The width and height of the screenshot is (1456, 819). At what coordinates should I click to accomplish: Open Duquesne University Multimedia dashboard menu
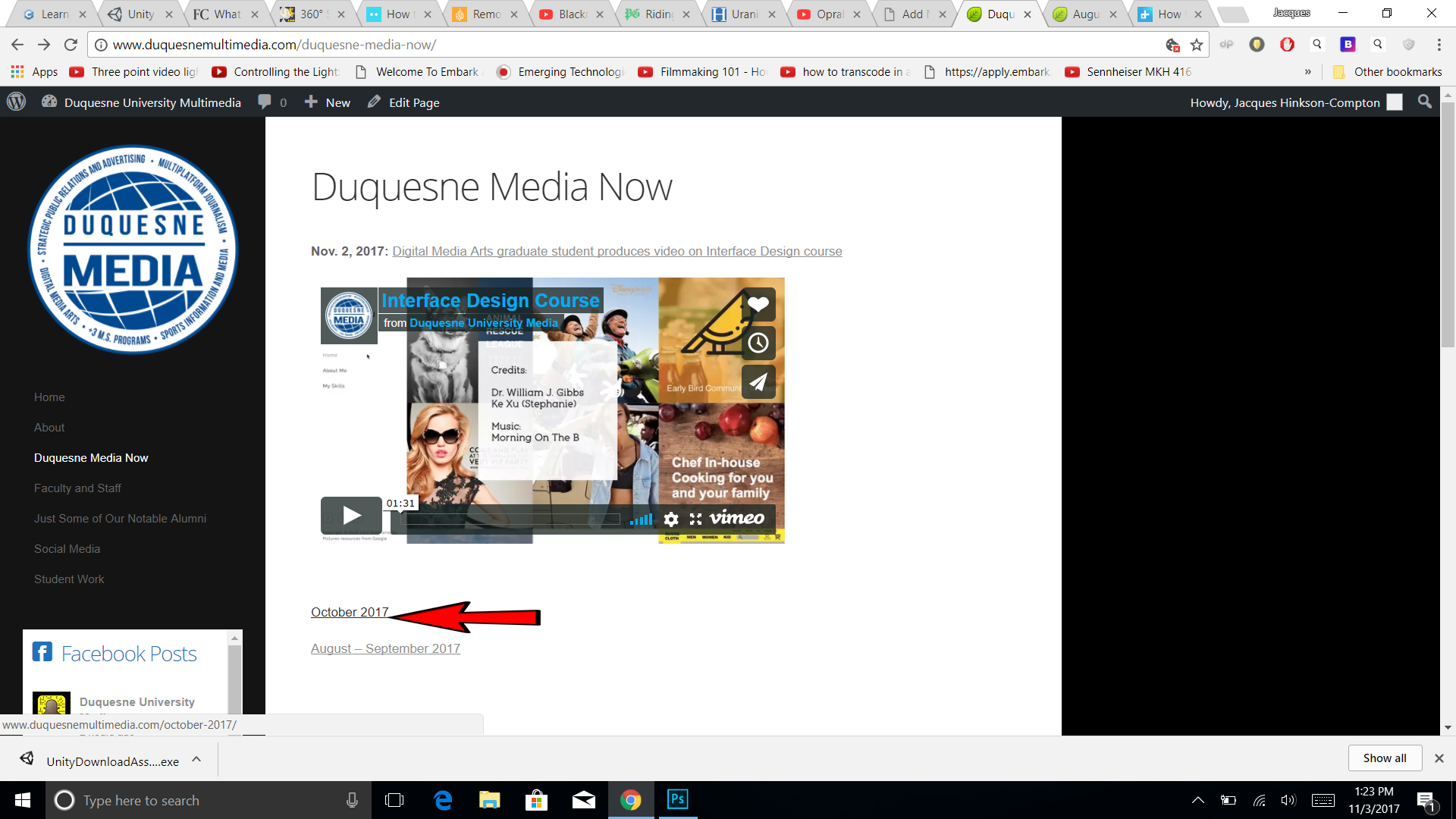pyautogui.click(x=142, y=102)
